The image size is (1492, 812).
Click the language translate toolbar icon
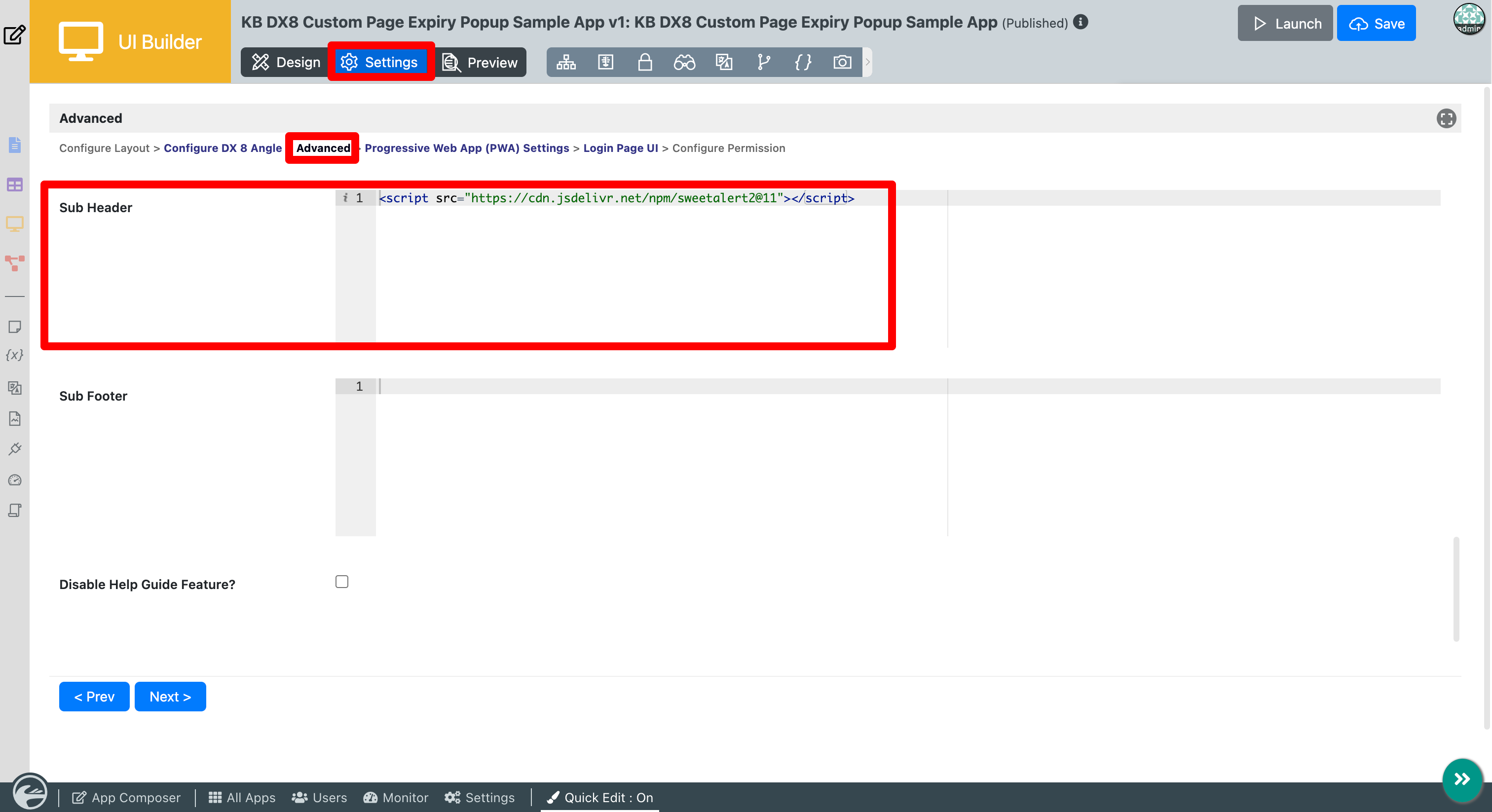click(x=724, y=62)
